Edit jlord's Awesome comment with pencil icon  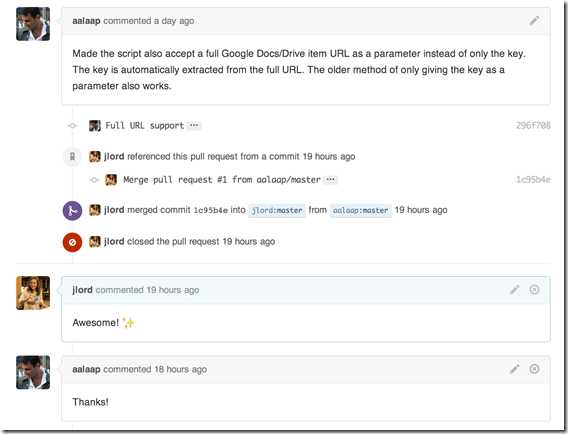click(515, 289)
